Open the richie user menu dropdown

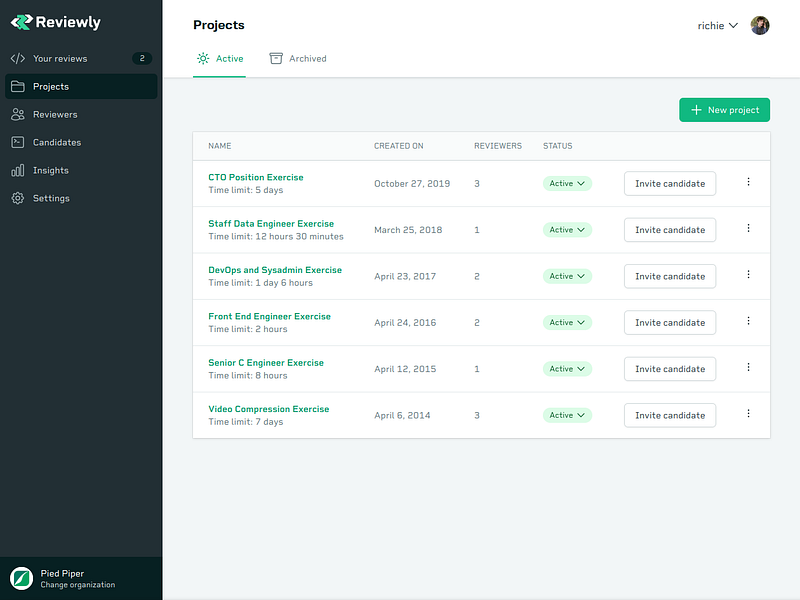(718, 26)
